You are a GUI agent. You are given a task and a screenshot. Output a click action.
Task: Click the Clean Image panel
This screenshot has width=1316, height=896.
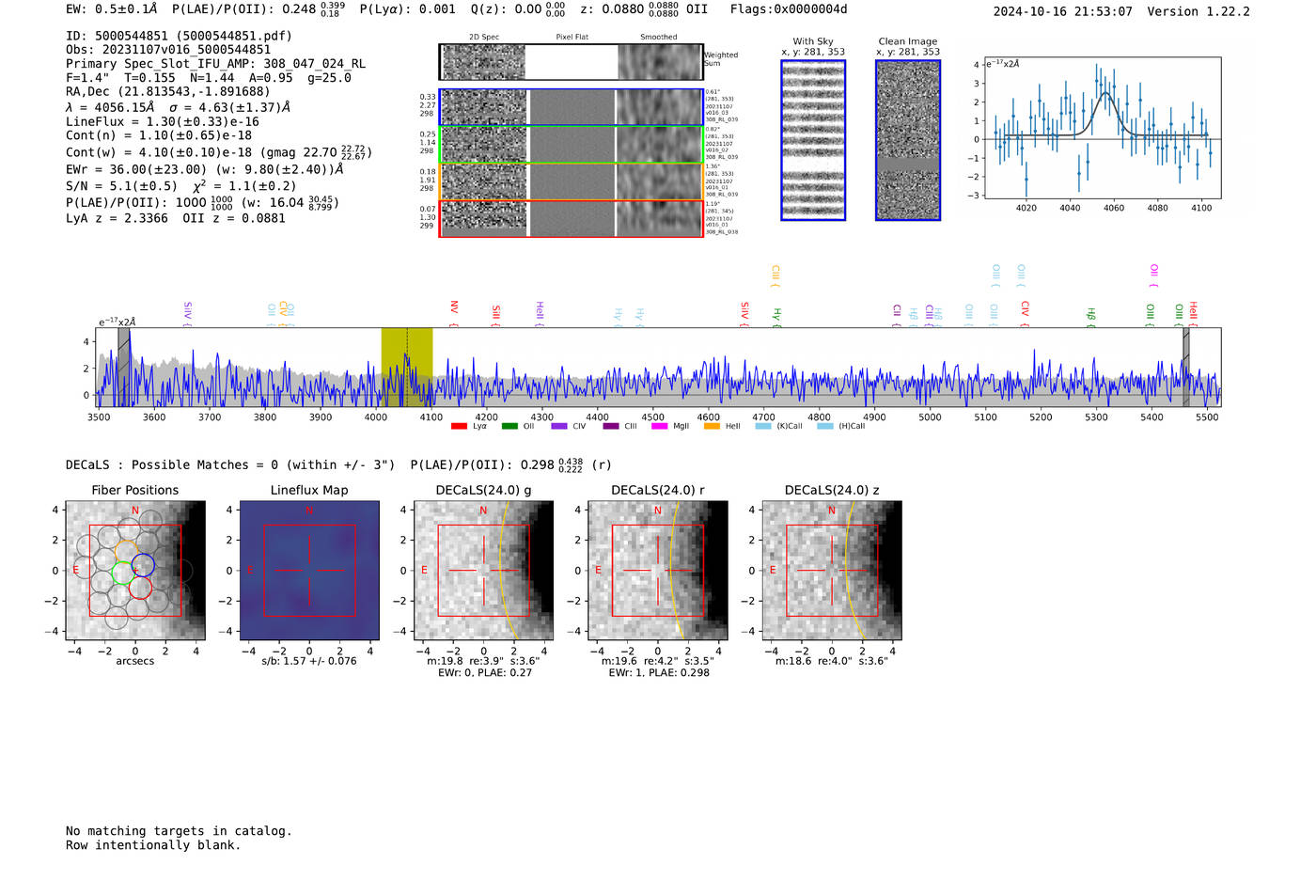click(908, 140)
